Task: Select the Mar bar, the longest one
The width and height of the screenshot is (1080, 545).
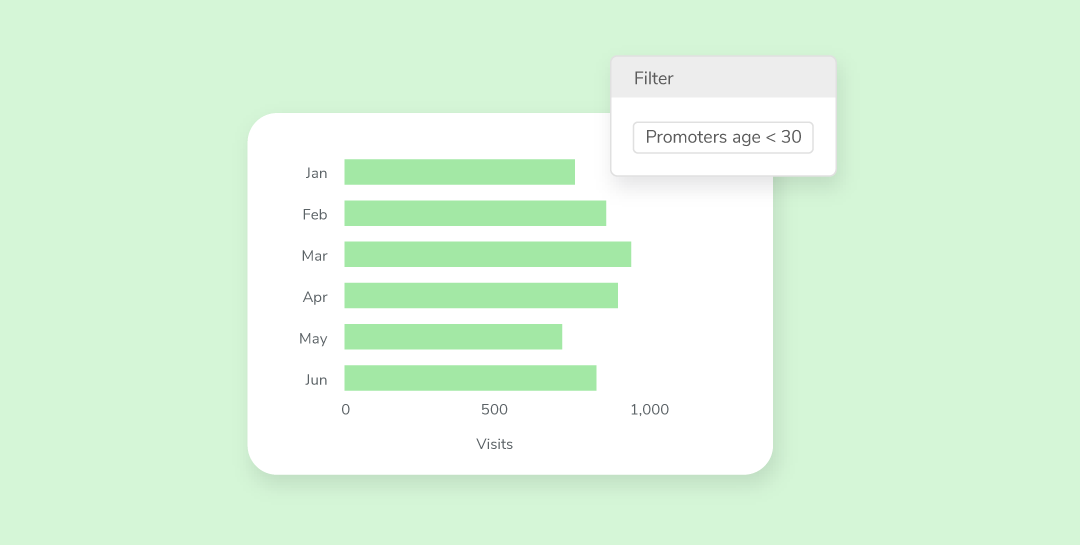Action: pos(488,254)
